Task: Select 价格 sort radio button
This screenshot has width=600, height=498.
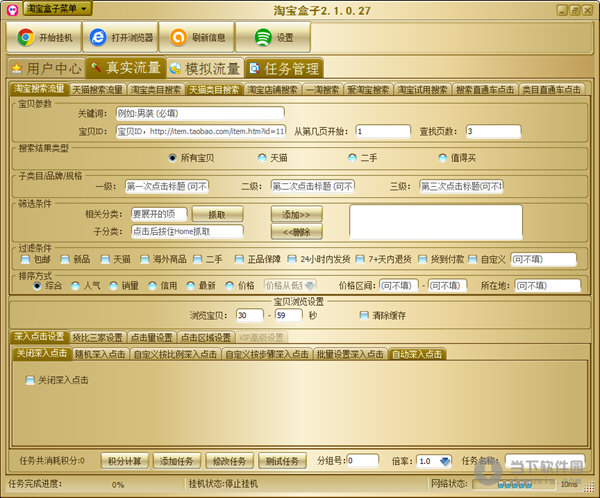Action: click(230, 286)
